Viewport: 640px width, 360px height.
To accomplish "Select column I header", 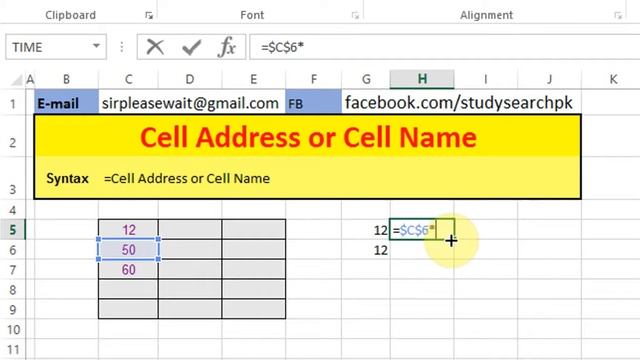I will click(x=486, y=79).
